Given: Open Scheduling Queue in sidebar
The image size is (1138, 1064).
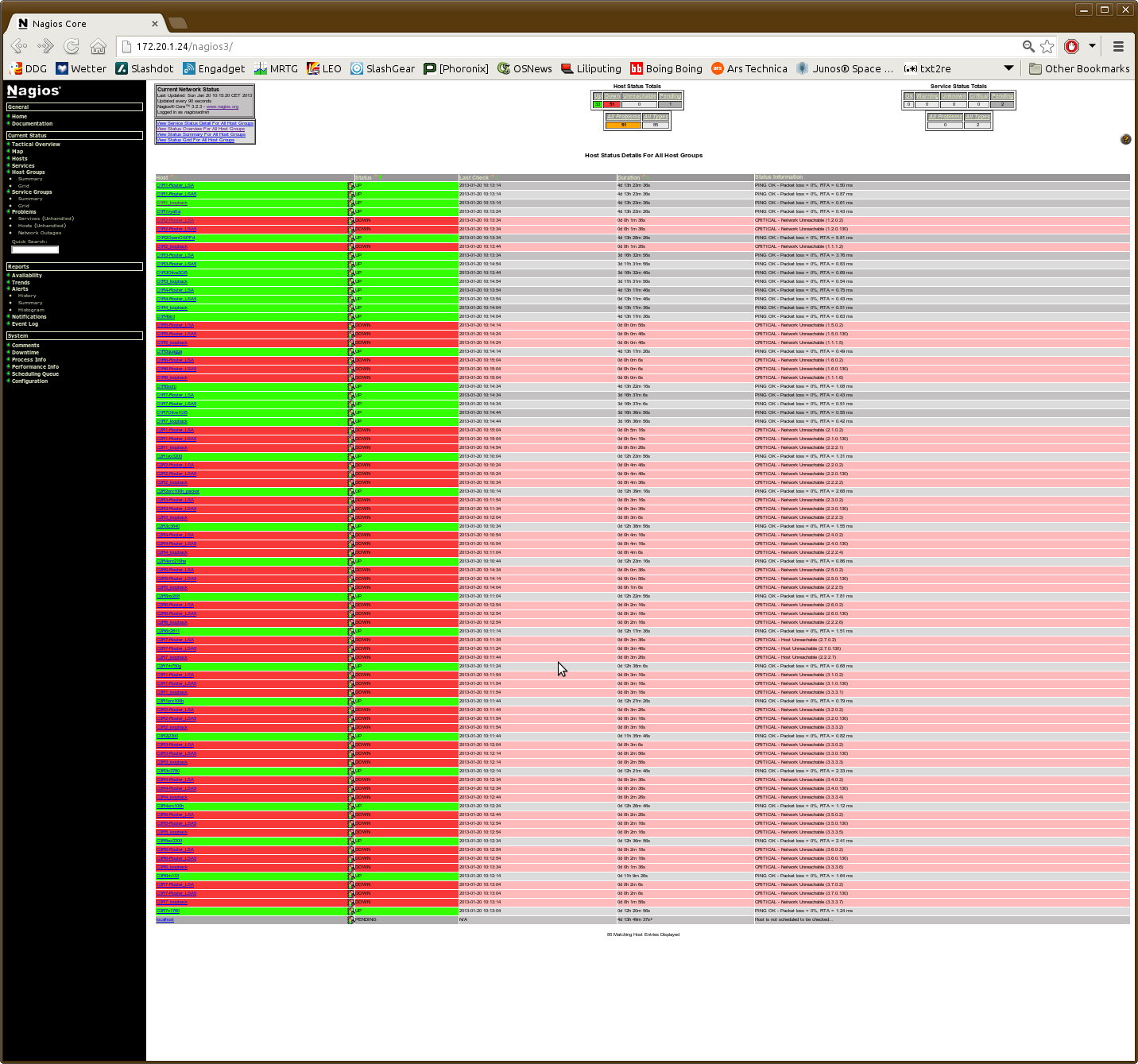Looking at the screenshot, I should point(35,374).
